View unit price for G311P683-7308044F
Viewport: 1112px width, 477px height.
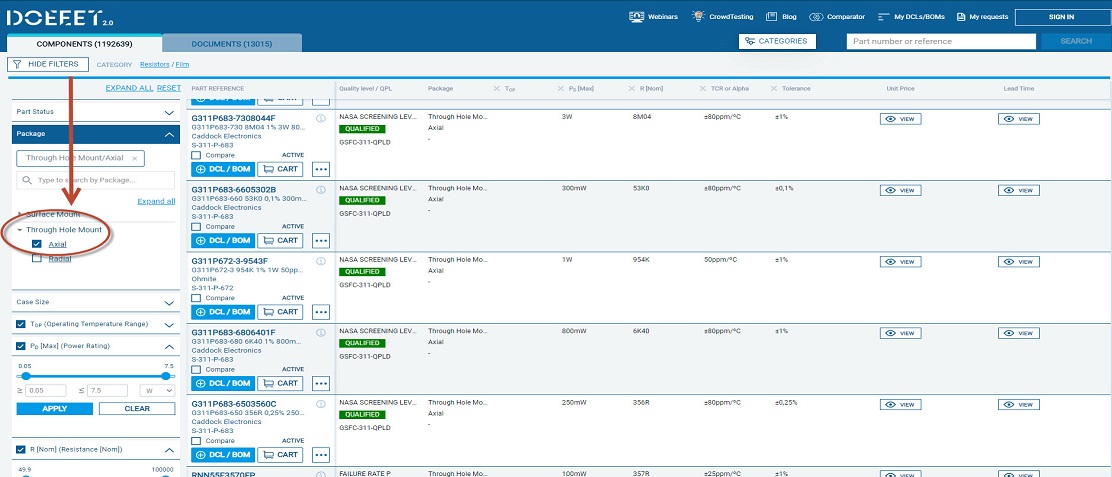point(901,119)
